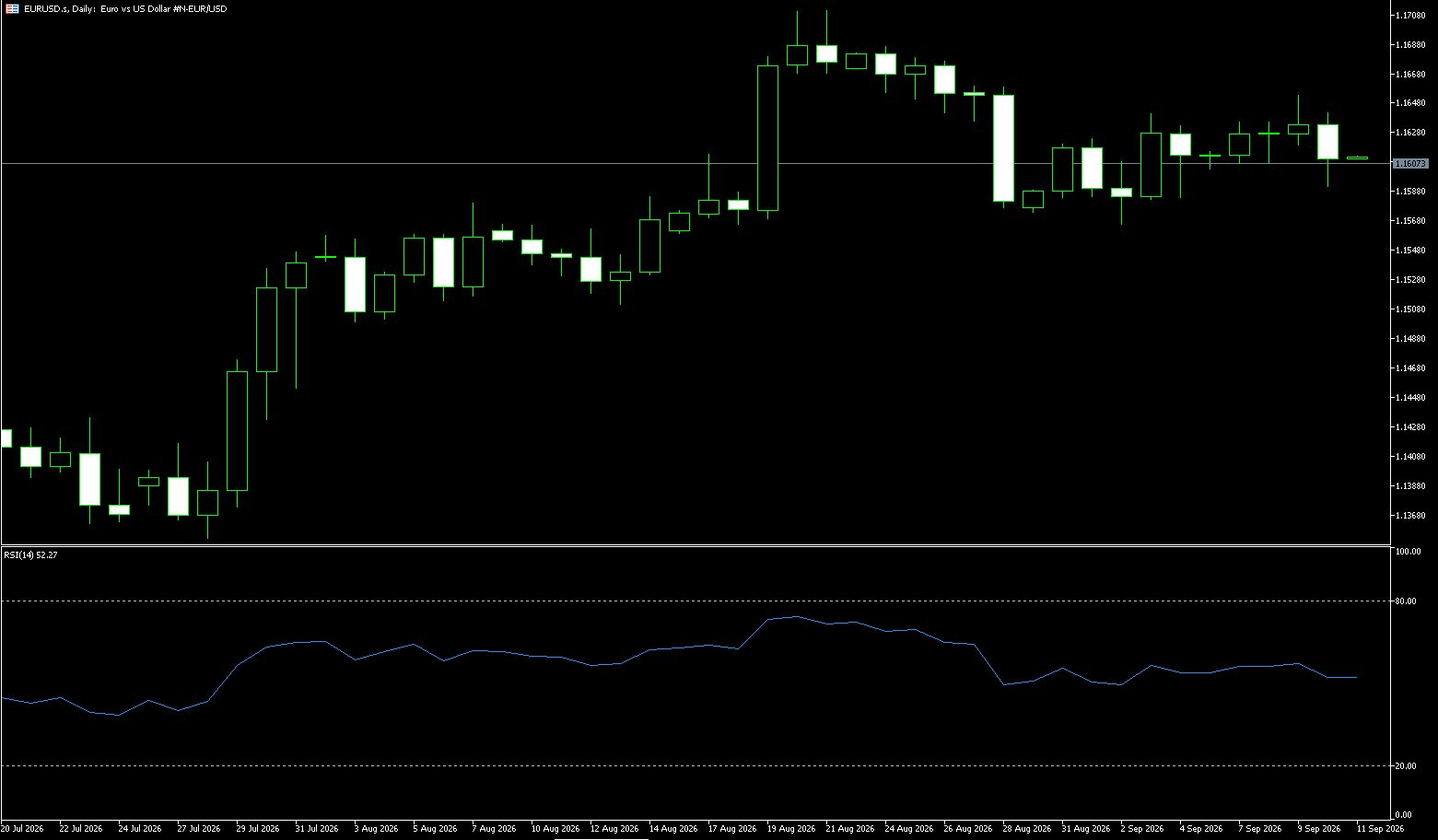Select the tall bullish candle on 19 Aug
The height and width of the screenshot is (840, 1438).
(x=767, y=138)
